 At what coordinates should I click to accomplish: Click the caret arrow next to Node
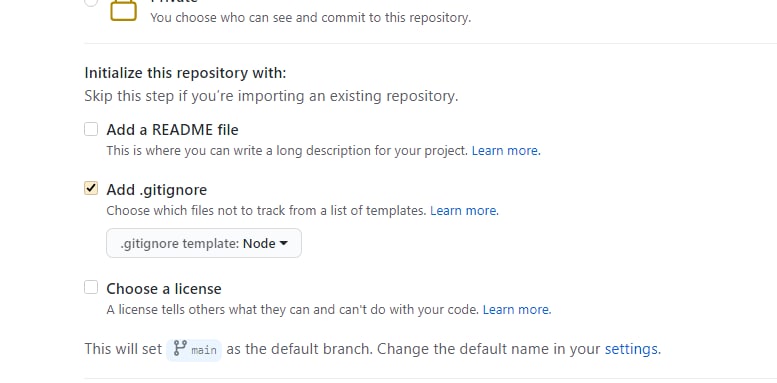(283, 243)
